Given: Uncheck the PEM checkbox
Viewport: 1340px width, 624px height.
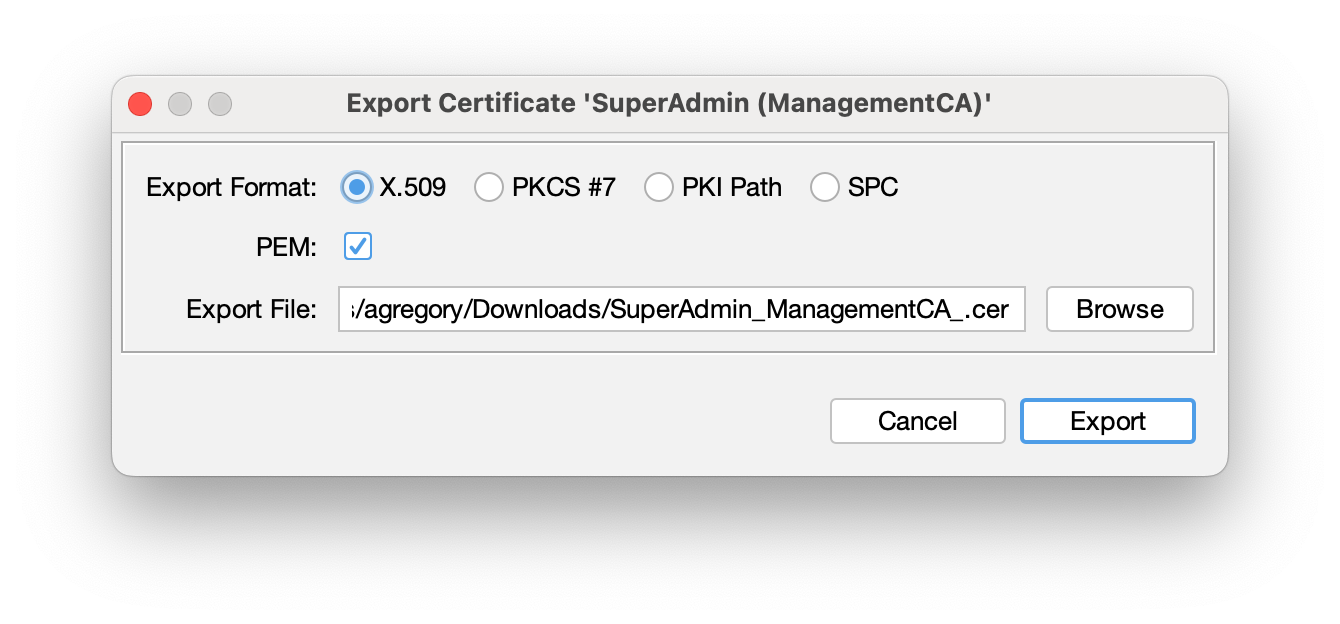Looking at the screenshot, I should pyautogui.click(x=358, y=247).
